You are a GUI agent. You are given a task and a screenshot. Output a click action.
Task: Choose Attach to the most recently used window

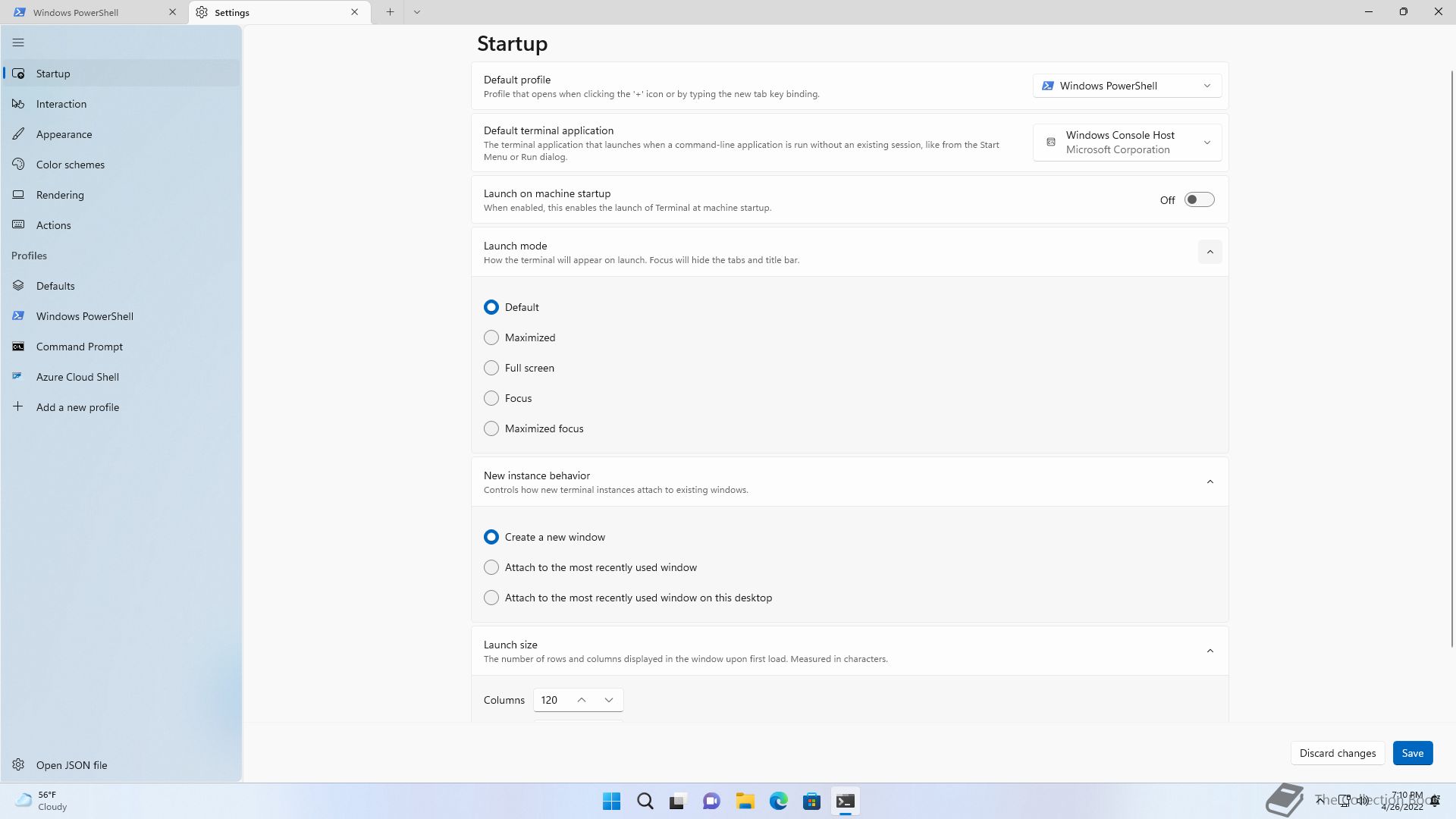491,567
